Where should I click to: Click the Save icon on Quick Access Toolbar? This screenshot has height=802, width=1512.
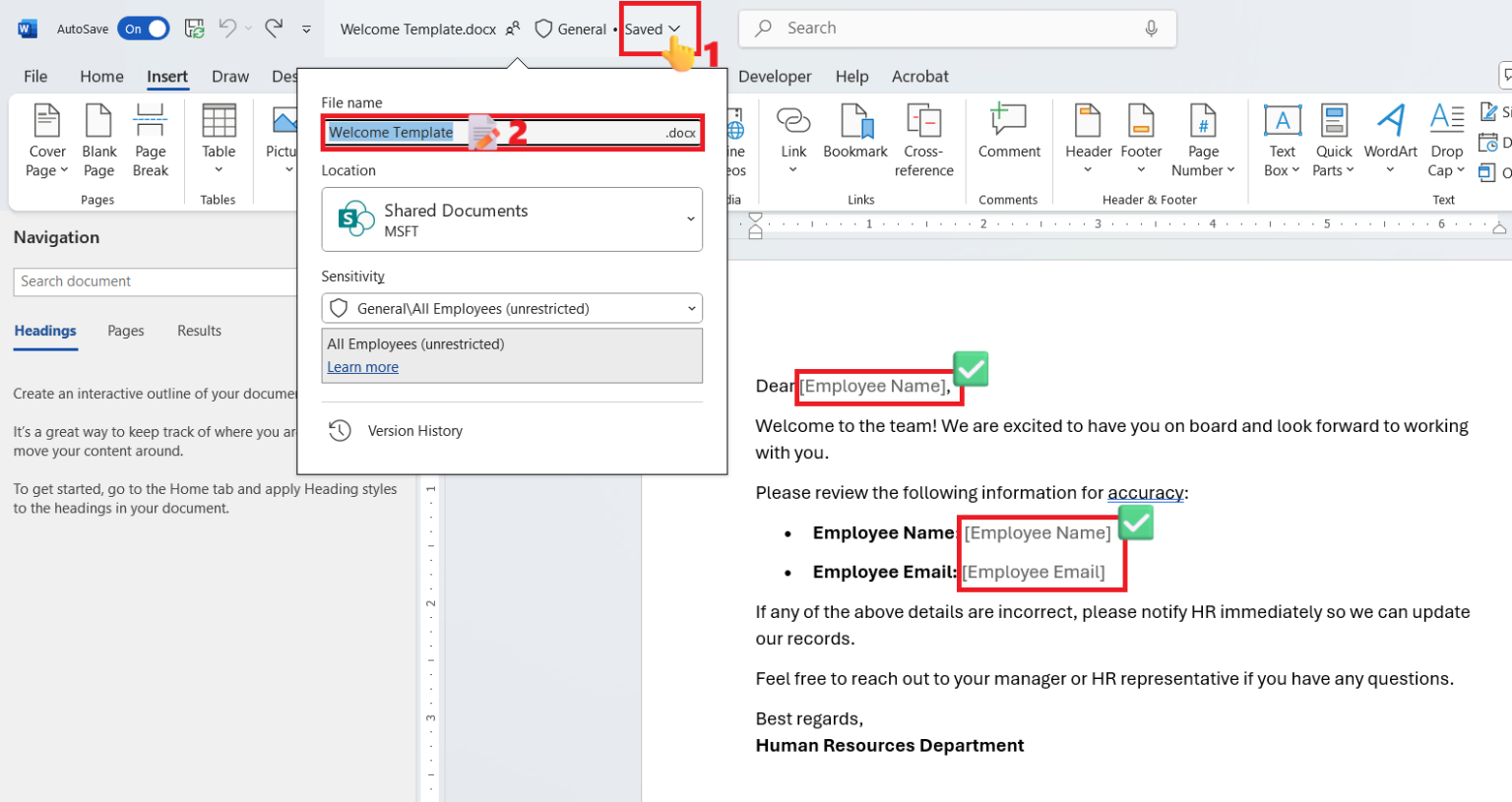tap(194, 28)
